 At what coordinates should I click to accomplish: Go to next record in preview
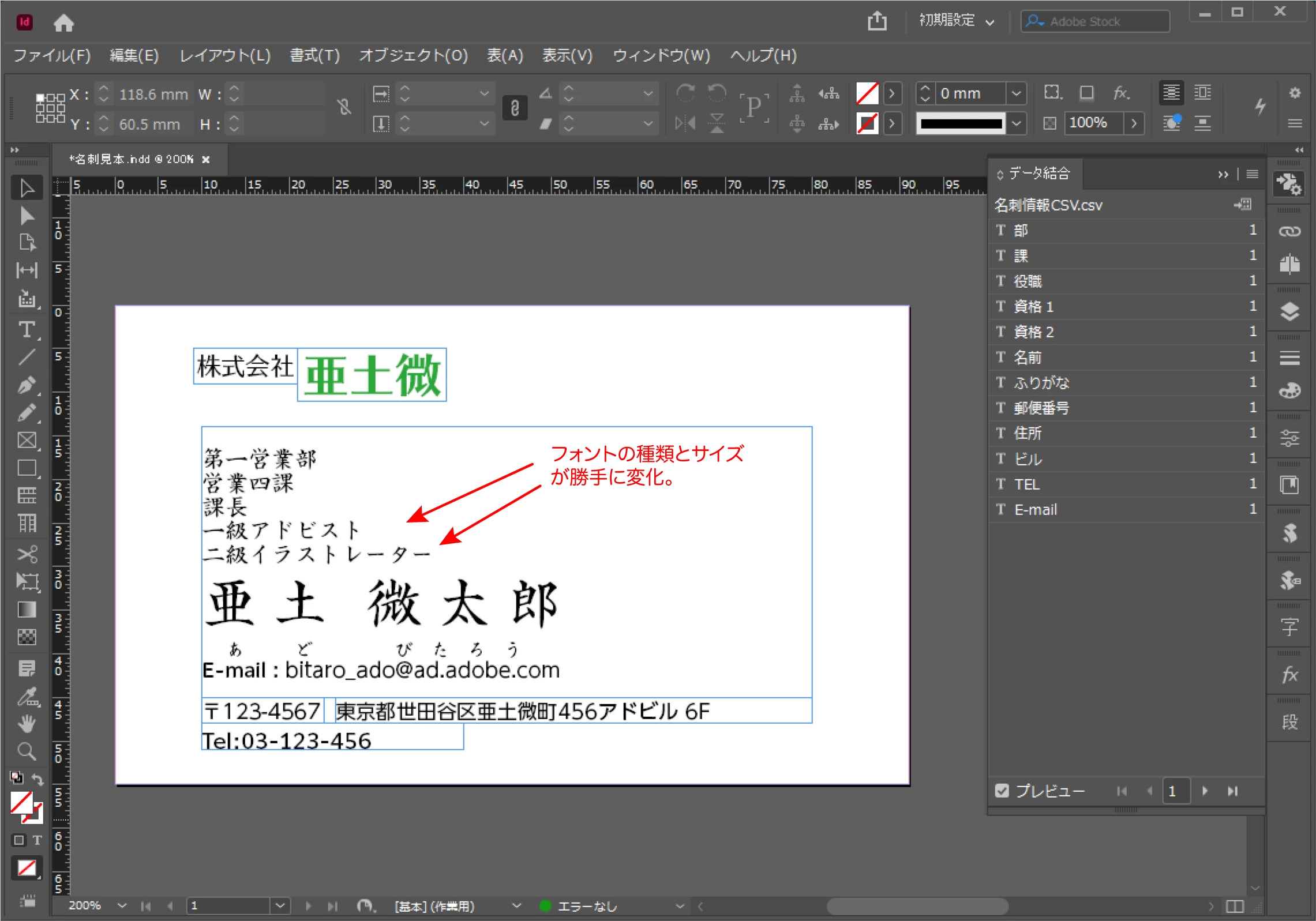(x=1205, y=791)
